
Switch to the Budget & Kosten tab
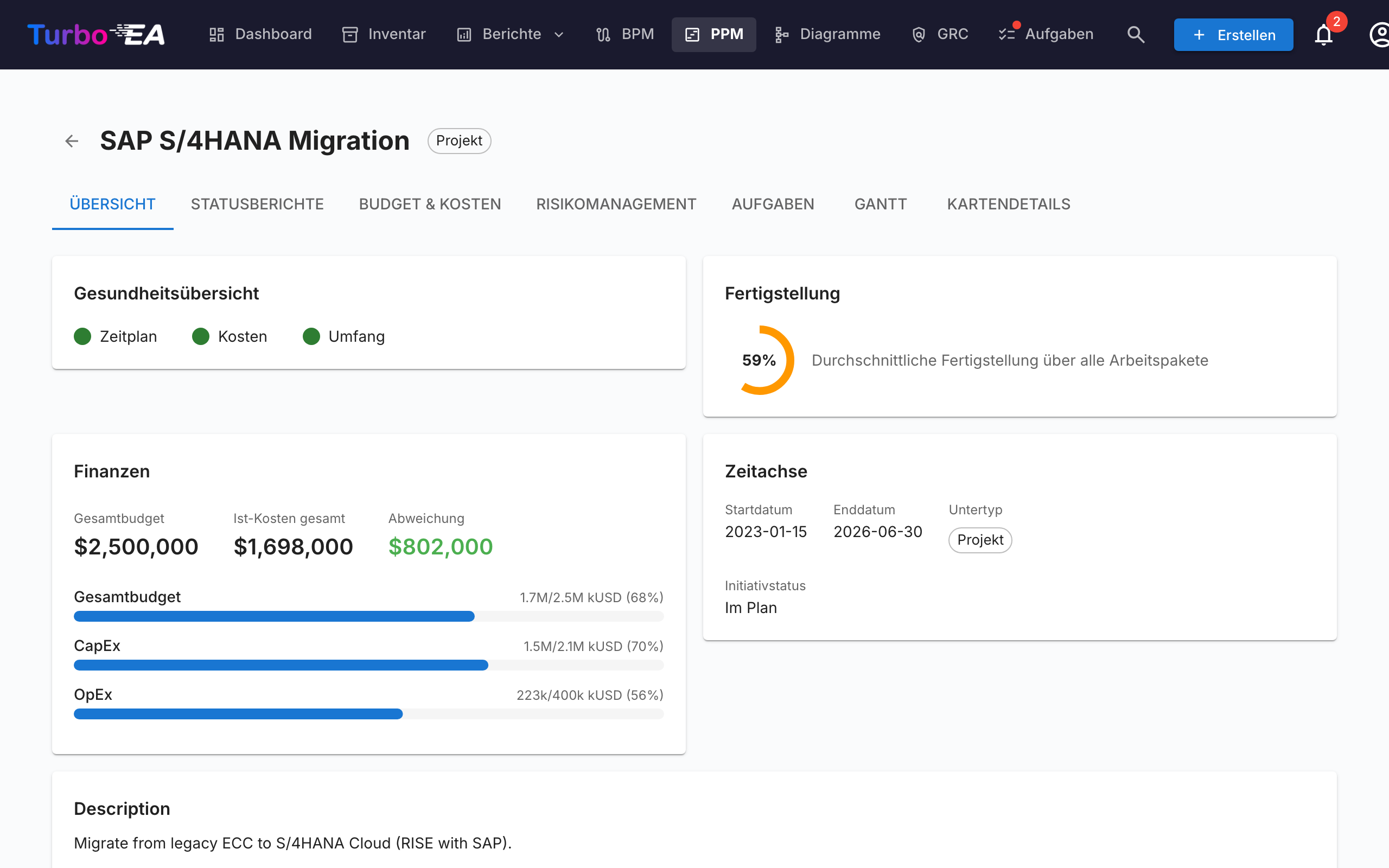pyautogui.click(x=430, y=205)
